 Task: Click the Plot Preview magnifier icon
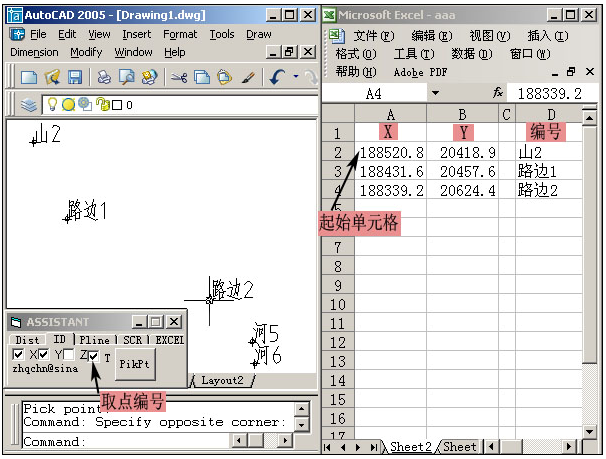point(126,77)
